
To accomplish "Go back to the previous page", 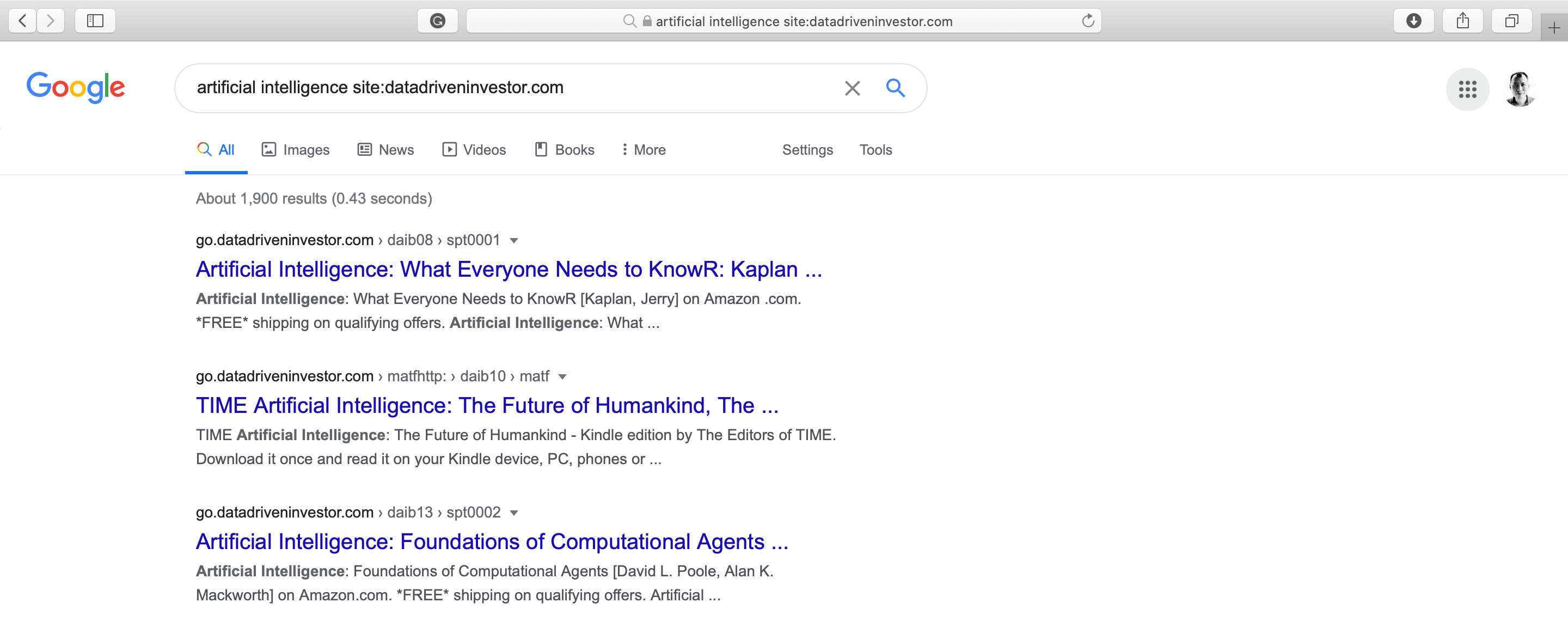I will point(22,21).
